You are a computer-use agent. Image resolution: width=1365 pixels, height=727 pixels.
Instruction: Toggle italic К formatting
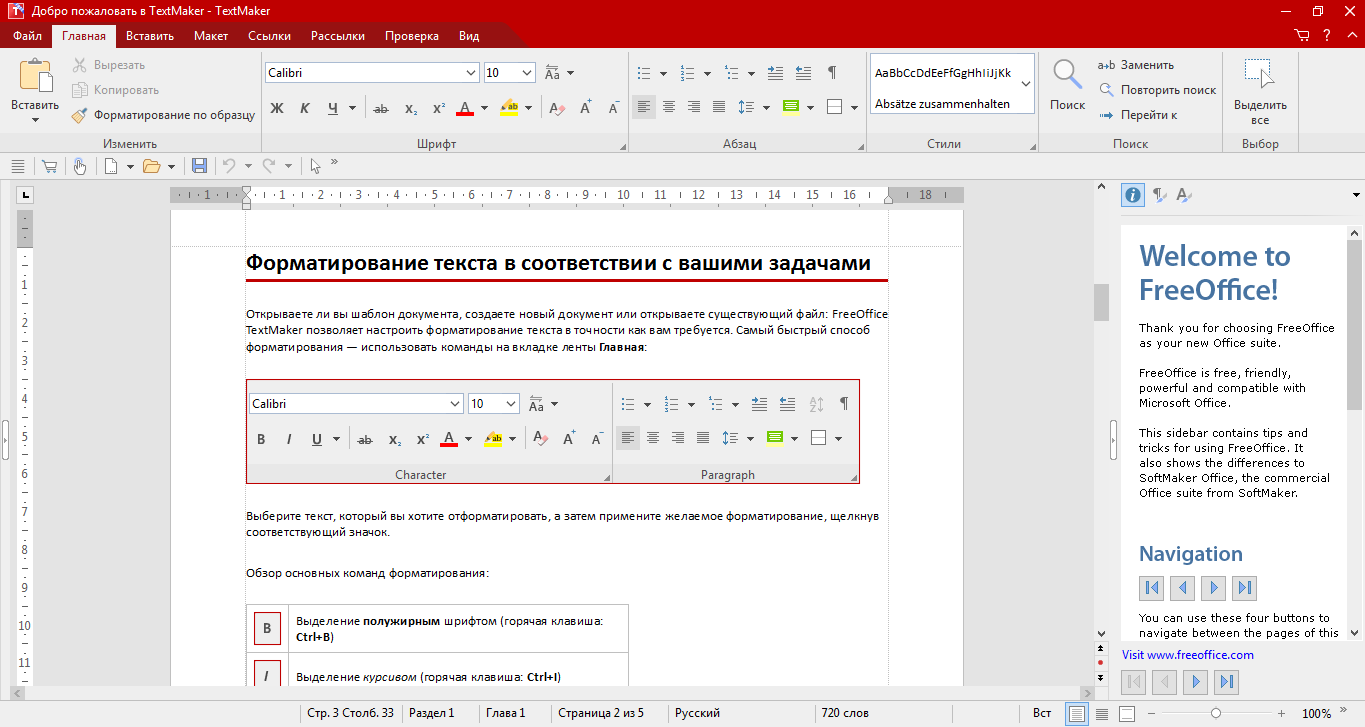tap(305, 108)
